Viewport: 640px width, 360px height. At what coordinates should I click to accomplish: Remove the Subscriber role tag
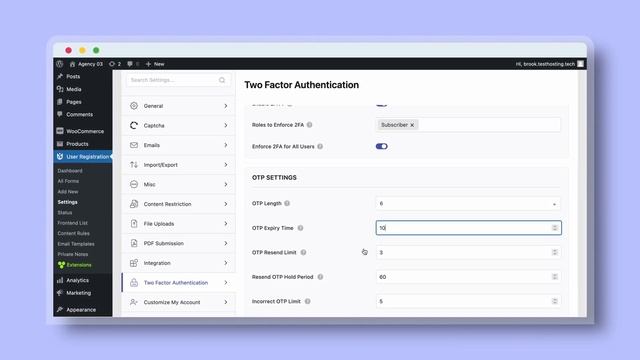pos(412,125)
